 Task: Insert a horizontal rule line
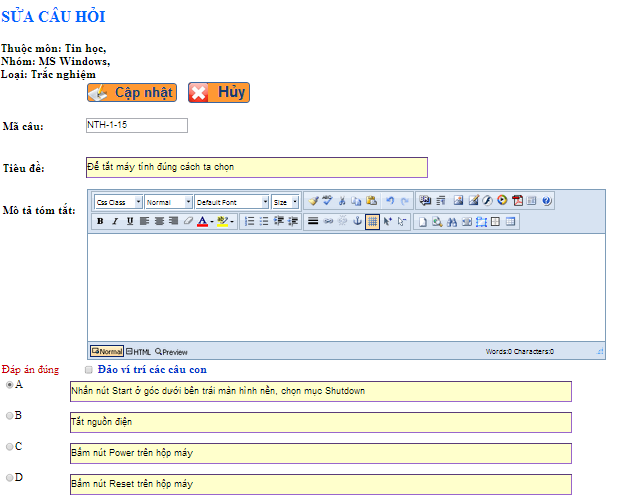[x=313, y=221]
